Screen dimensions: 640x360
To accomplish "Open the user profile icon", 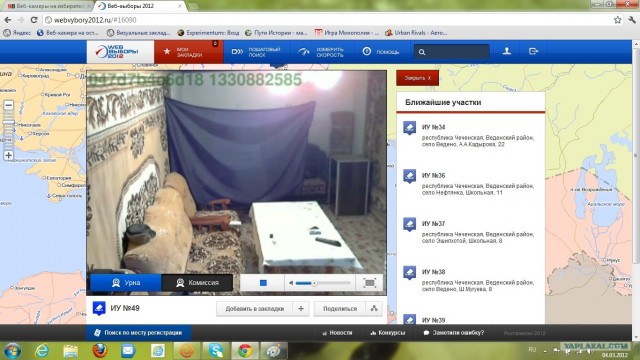I will tap(507, 51).
